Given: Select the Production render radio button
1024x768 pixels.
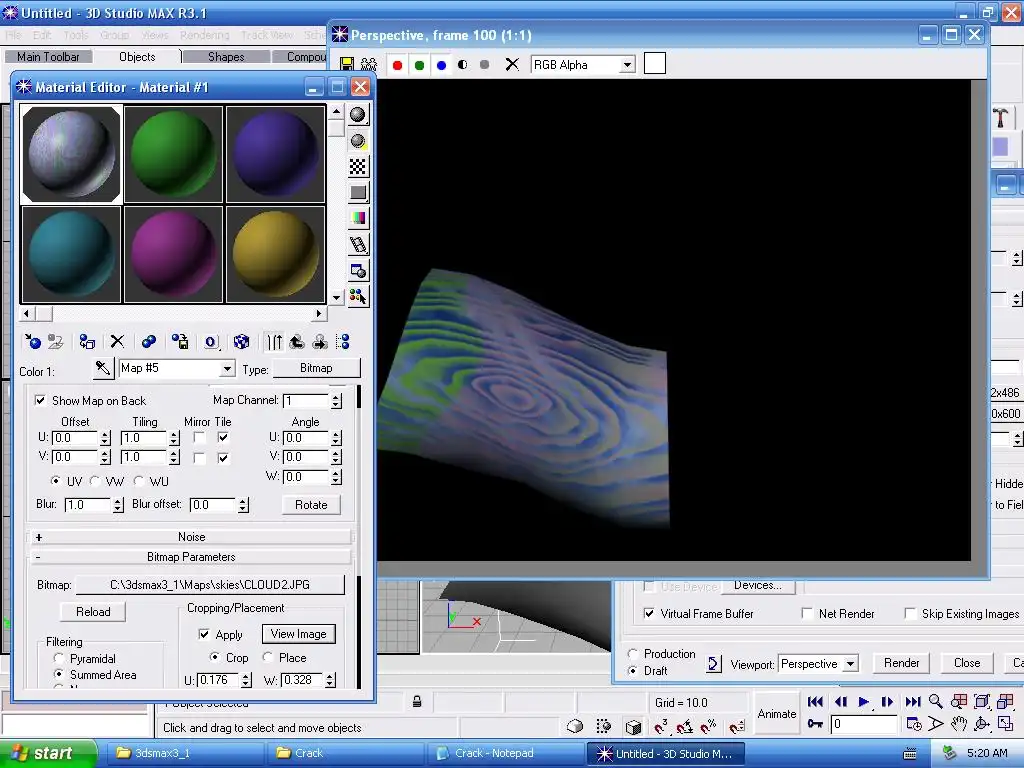Looking at the screenshot, I should pyautogui.click(x=632, y=654).
